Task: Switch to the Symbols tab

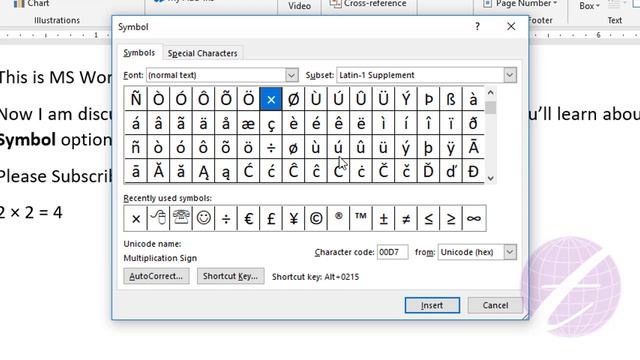Action: (x=139, y=53)
